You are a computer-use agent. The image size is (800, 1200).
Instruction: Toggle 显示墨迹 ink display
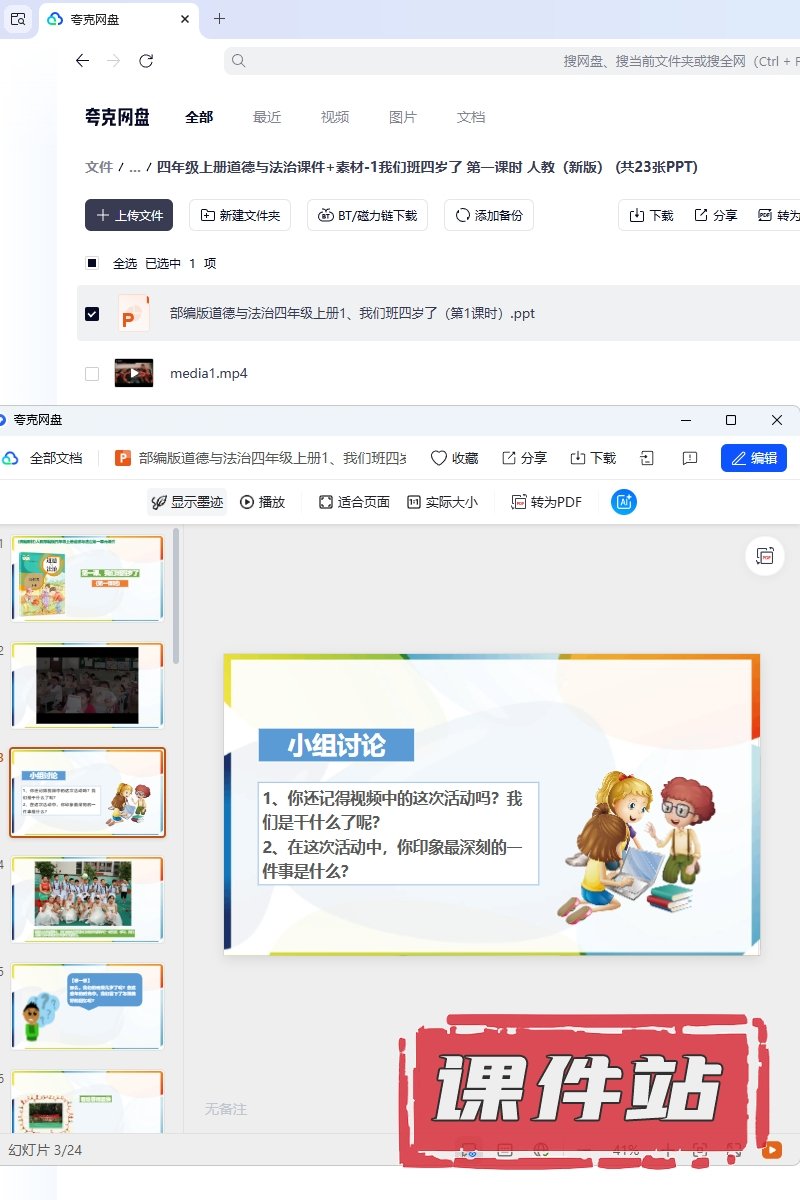pyautogui.click(x=187, y=502)
